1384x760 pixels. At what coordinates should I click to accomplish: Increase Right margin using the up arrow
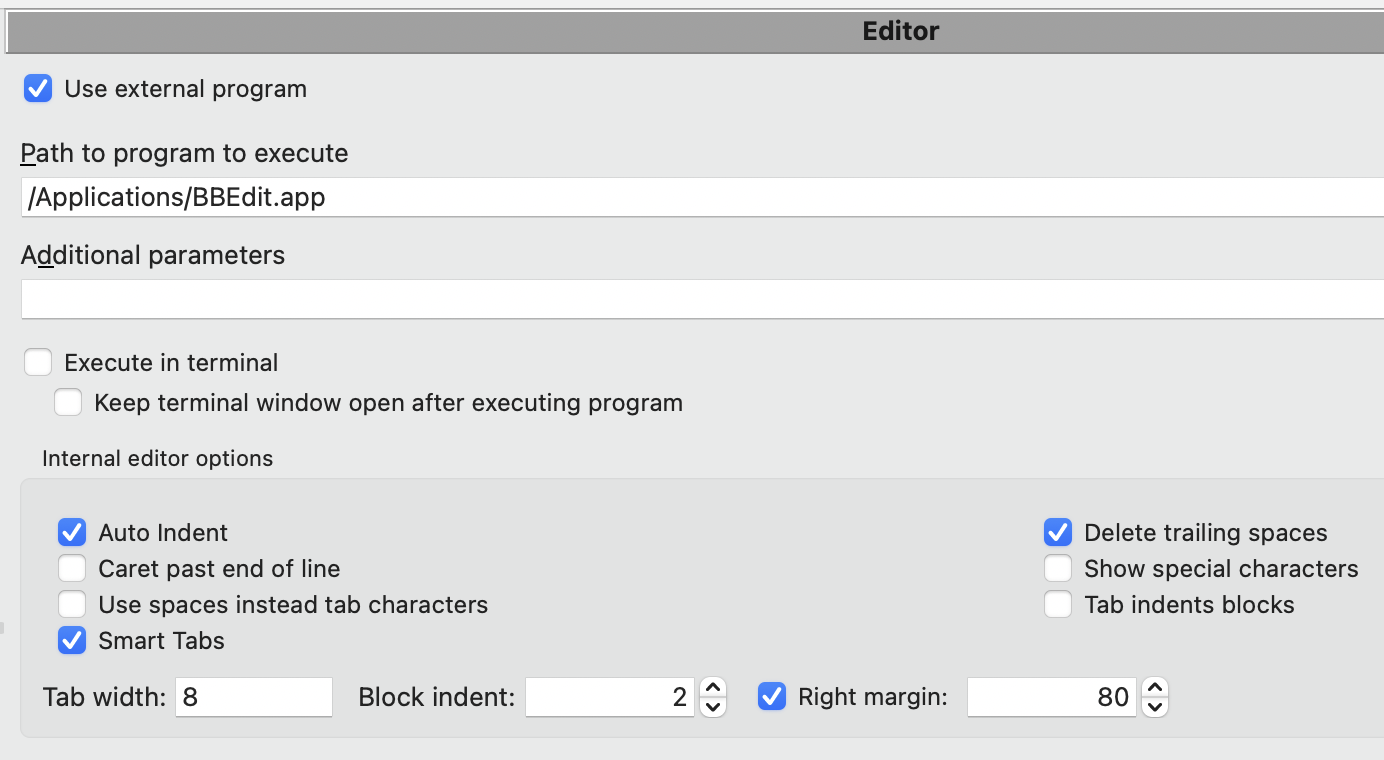(1154, 689)
